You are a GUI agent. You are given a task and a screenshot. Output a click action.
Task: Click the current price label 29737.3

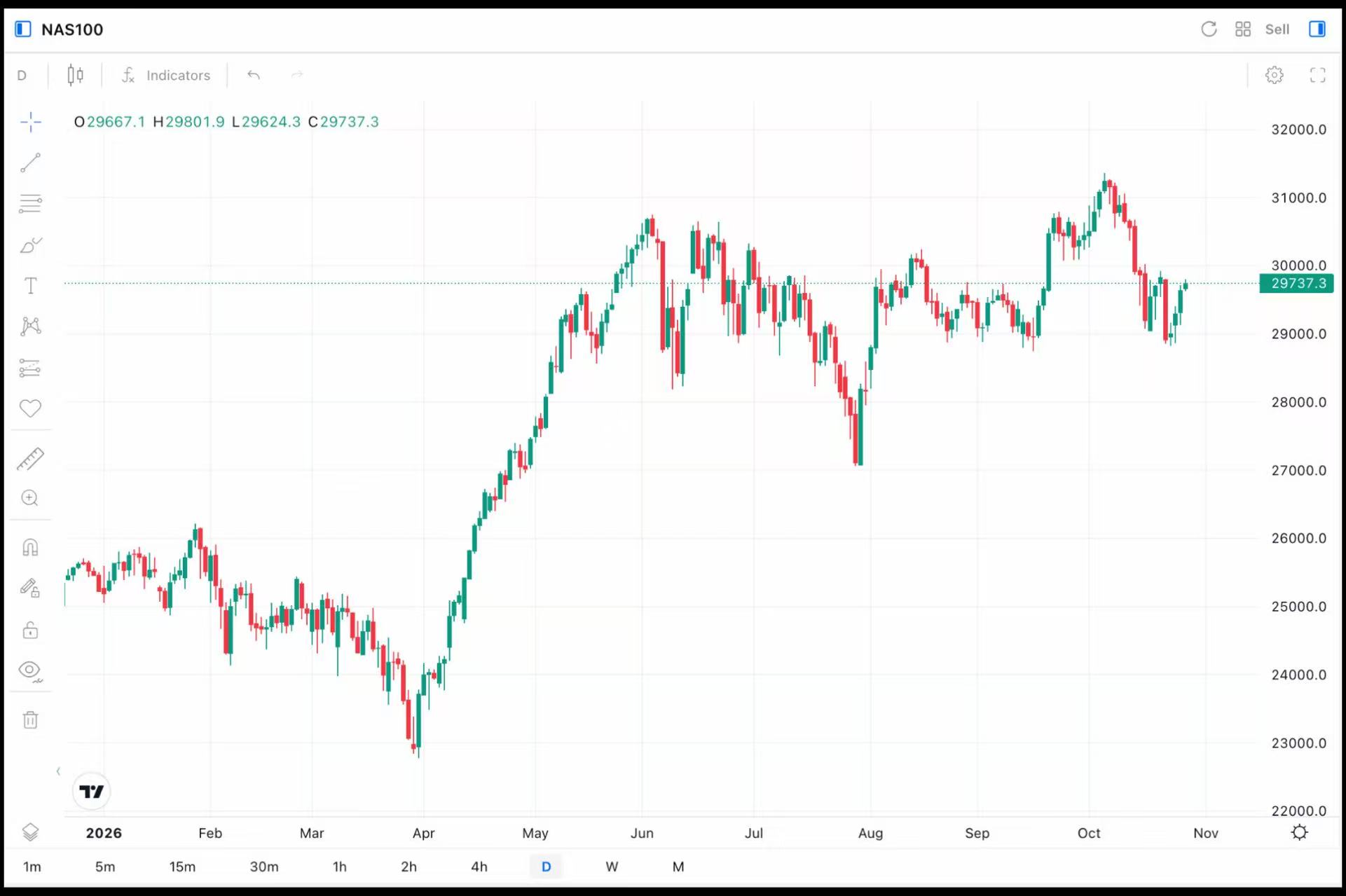[x=1297, y=283]
